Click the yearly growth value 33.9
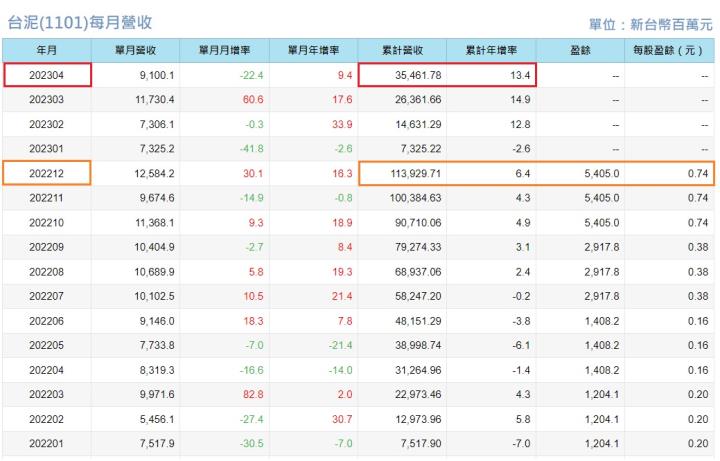 [x=342, y=124]
